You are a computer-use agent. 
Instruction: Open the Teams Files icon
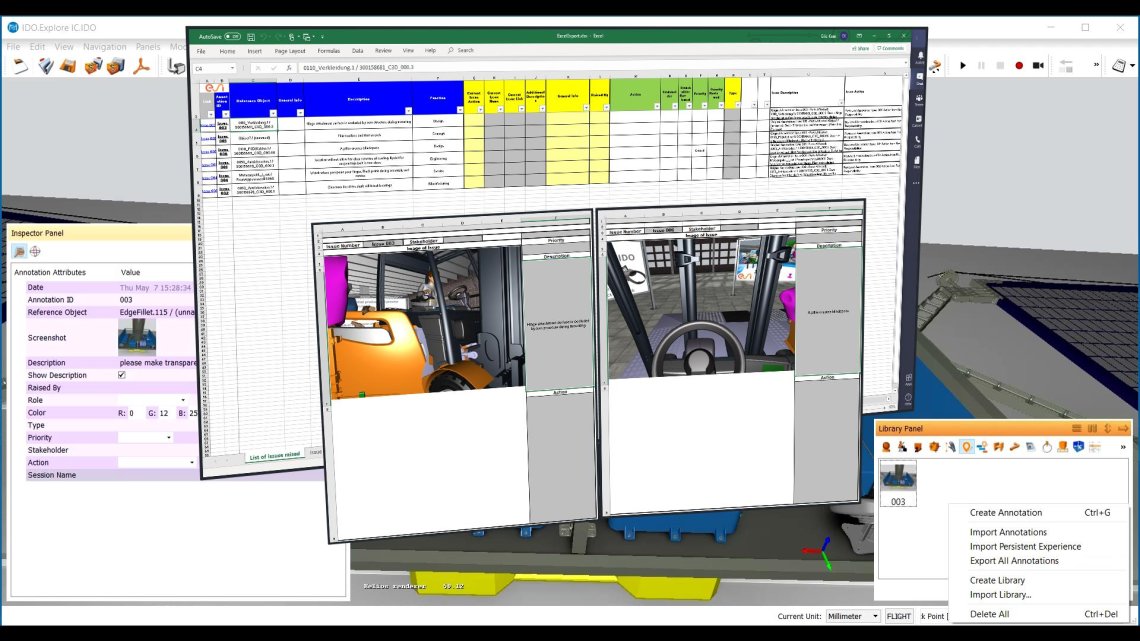[917, 161]
